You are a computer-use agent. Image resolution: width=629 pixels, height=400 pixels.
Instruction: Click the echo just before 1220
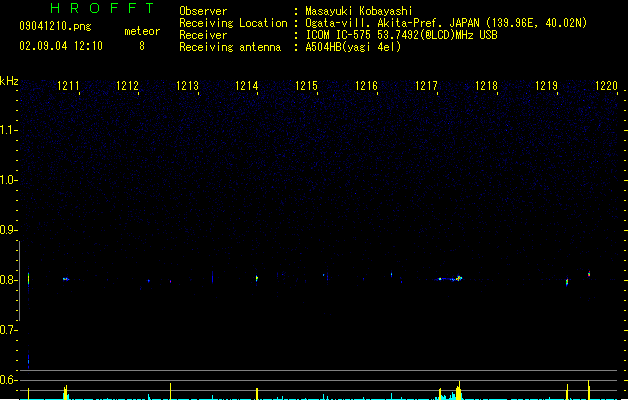589,274
